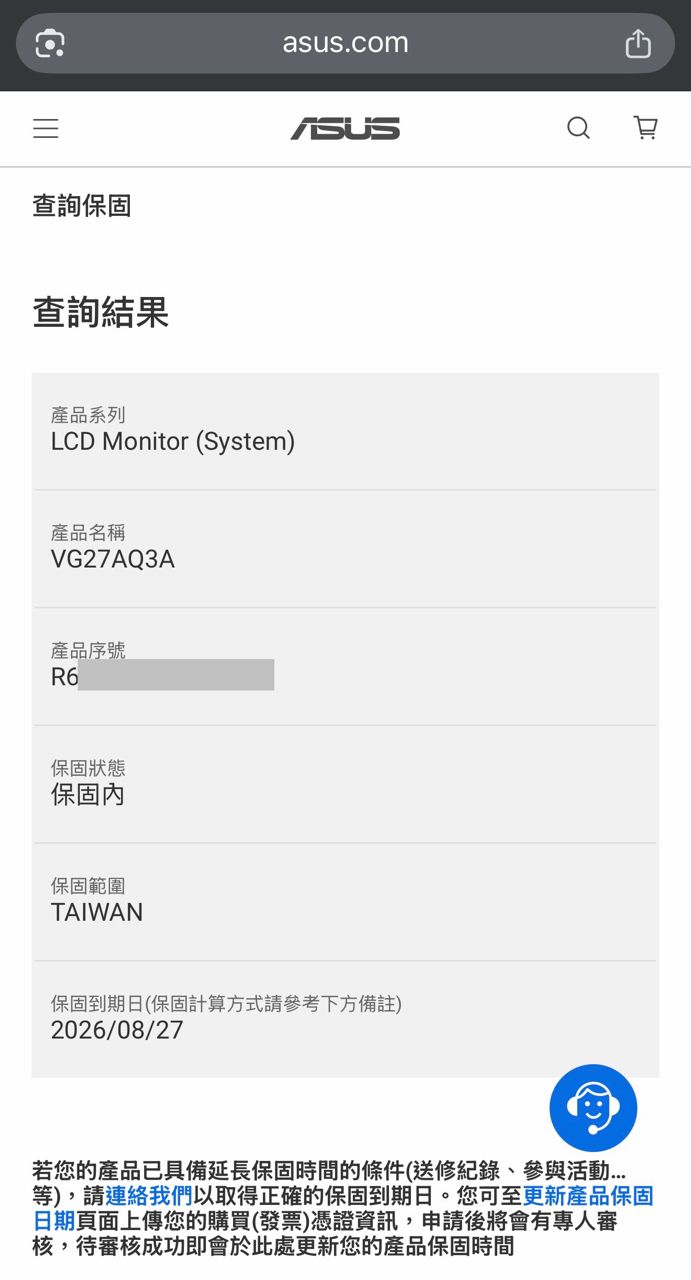Click the 產品序號 field label
Viewport: 691px width, 1280px height.
[88, 651]
